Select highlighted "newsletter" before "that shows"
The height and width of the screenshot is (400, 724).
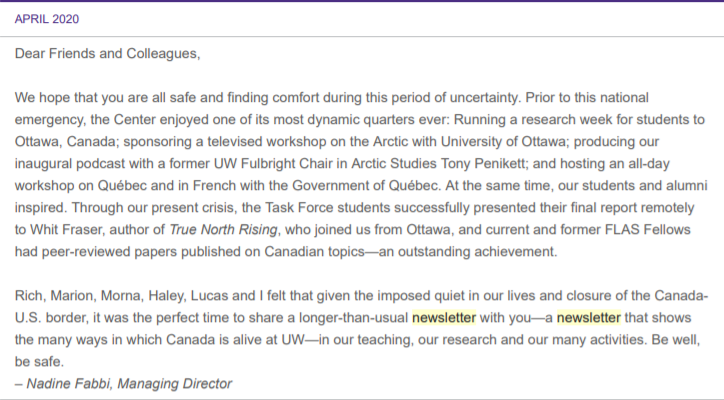click(589, 318)
